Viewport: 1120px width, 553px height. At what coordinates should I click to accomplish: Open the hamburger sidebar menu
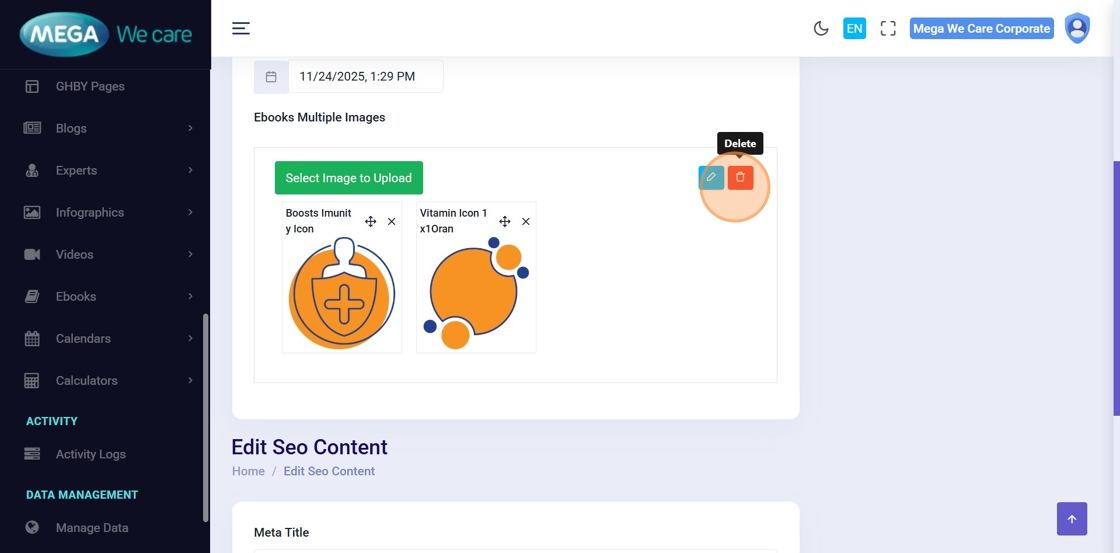tap(241, 28)
